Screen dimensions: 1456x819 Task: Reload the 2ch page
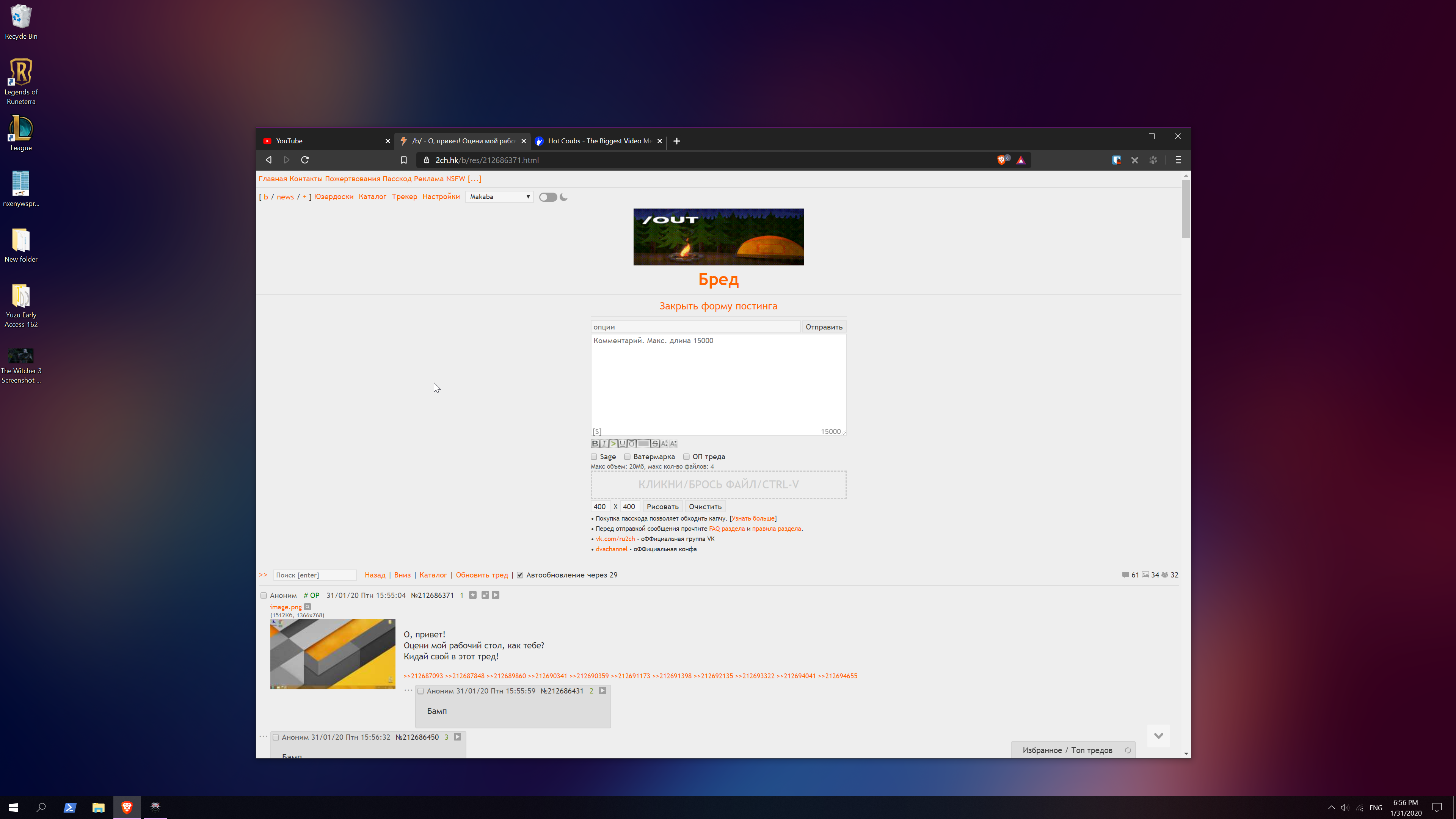click(x=305, y=160)
